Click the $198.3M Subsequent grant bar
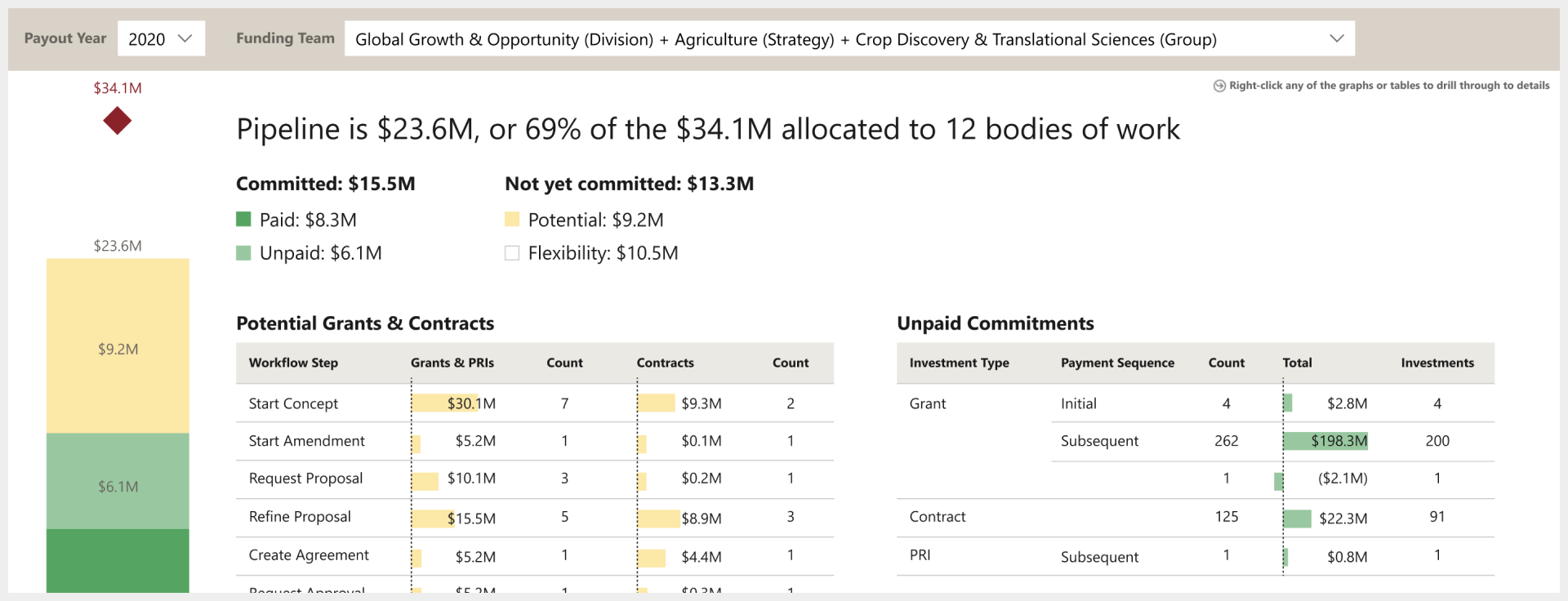The width and height of the screenshot is (1568, 601). pyautogui.click(x=1325, y=441)
